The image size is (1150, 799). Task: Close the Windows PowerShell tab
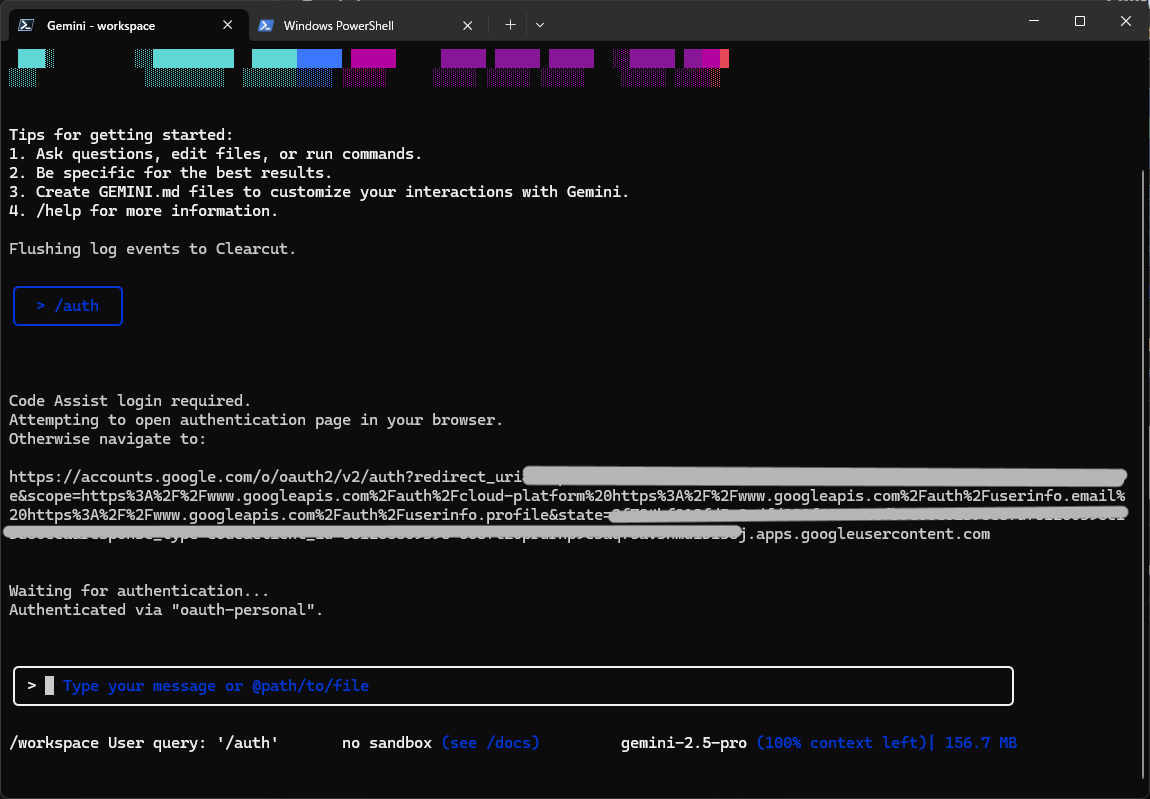467,25
